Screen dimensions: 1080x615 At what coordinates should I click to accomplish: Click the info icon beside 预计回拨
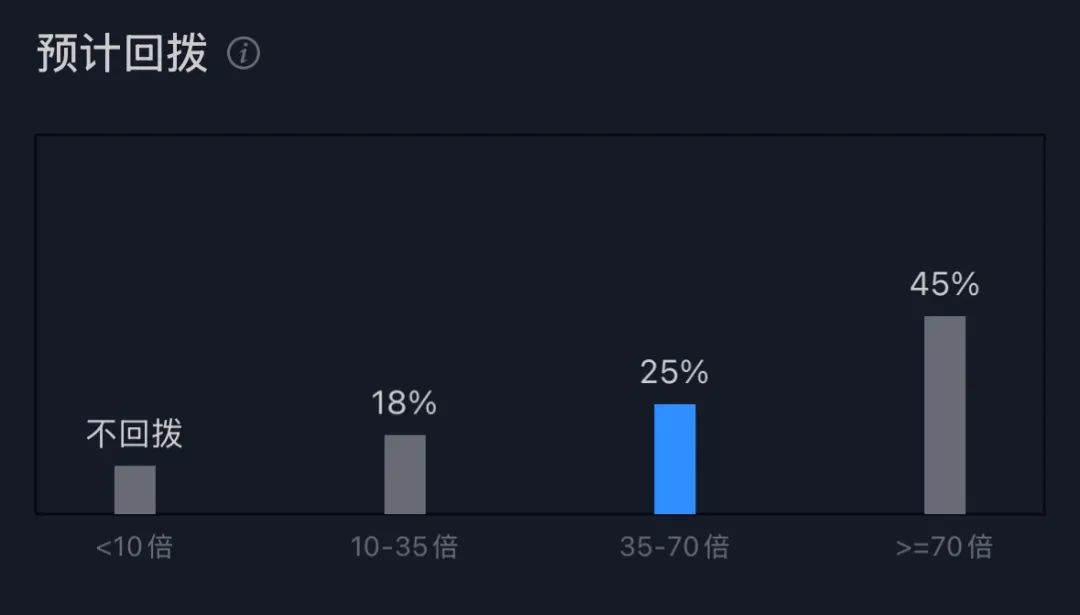(243, 54)
